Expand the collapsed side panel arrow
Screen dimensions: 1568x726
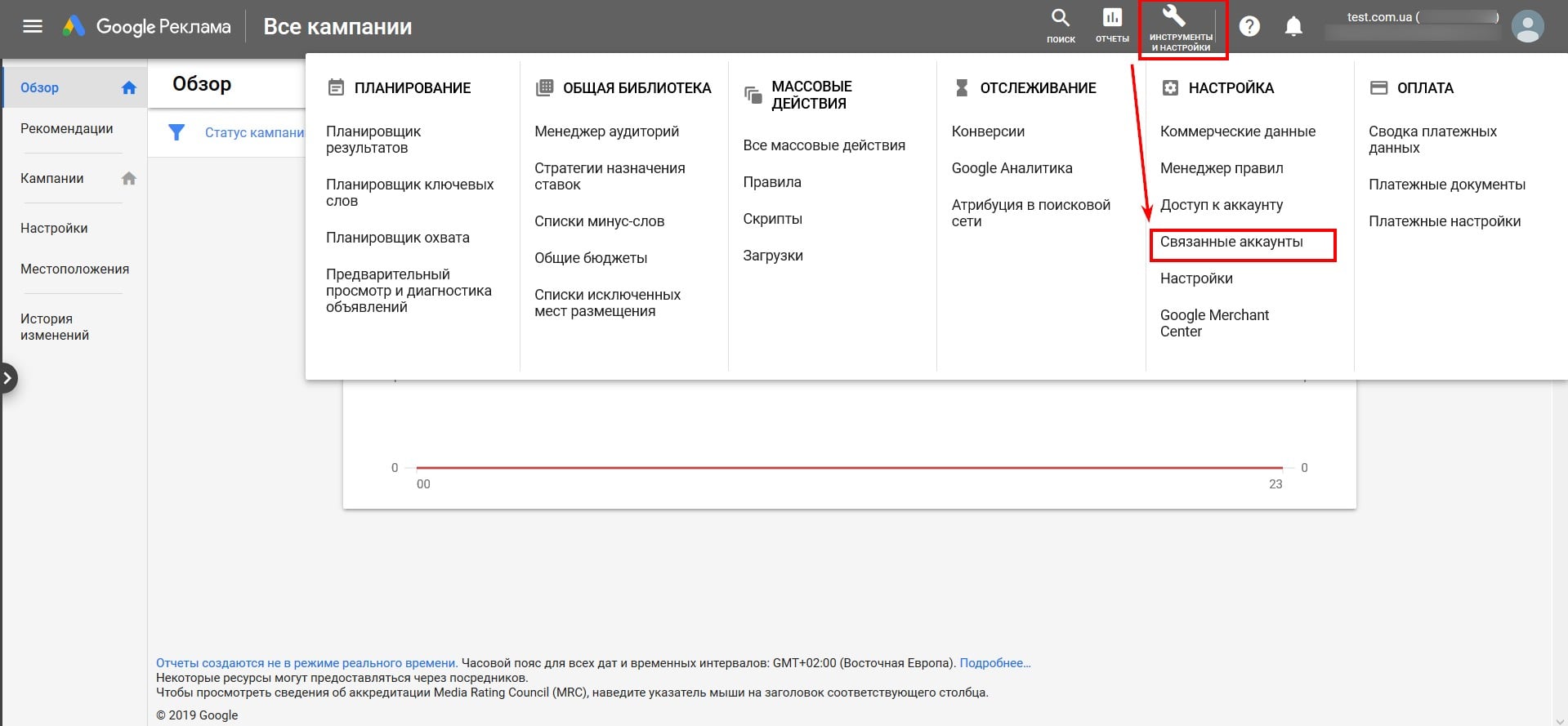[x=7, y=378]
